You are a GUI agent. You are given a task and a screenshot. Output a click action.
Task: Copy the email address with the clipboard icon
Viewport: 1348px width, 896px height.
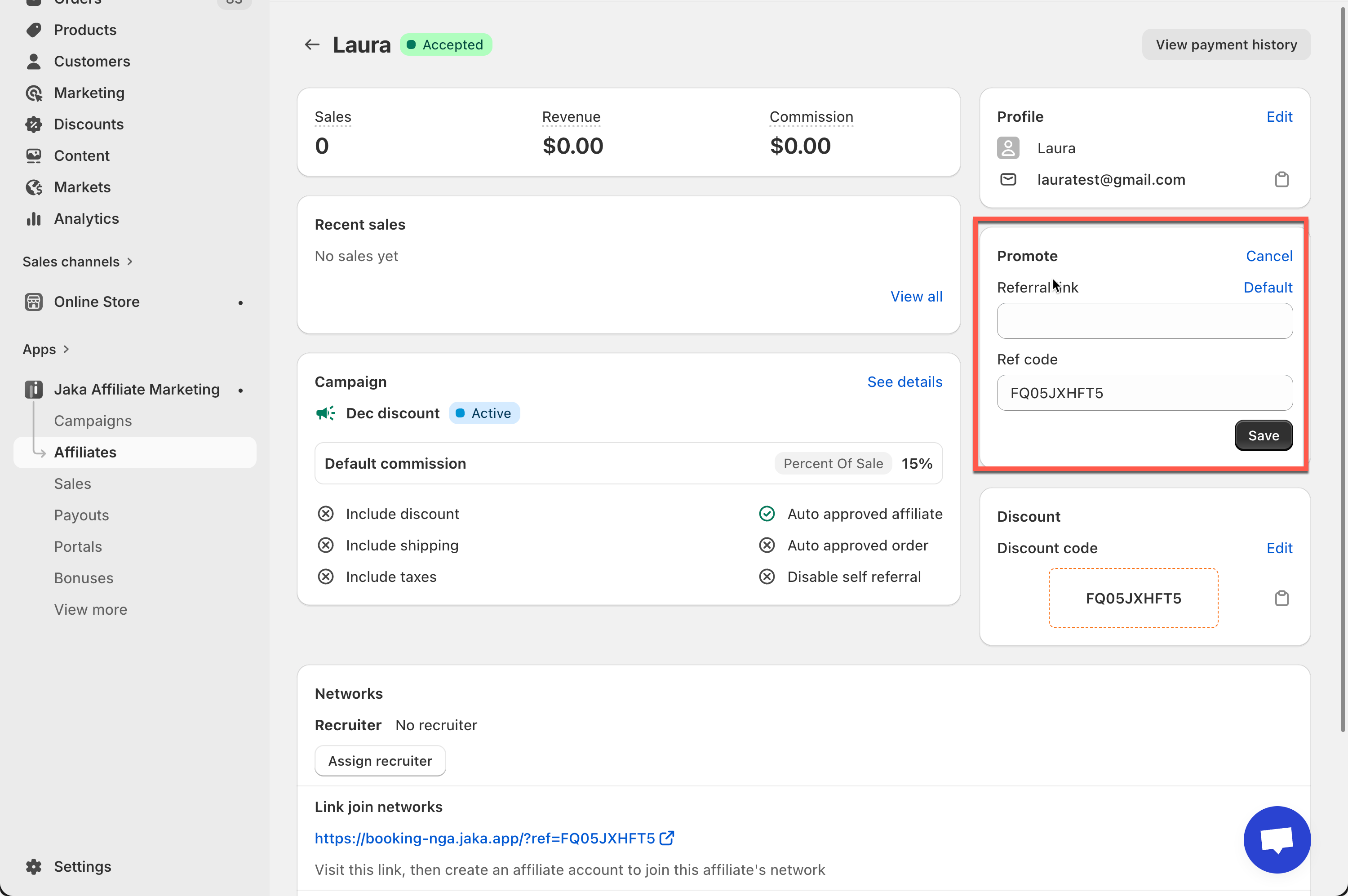pos(1281,179)
